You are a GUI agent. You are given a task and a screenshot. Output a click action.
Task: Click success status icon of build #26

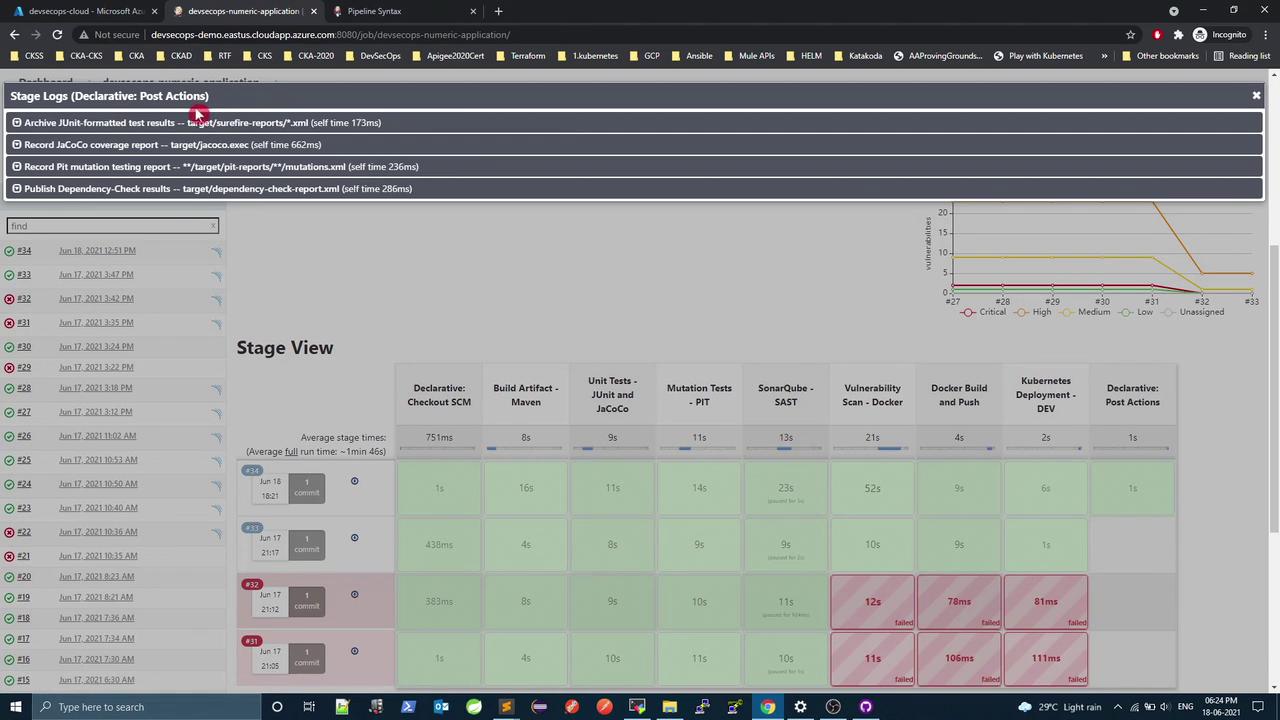click(9, 436)
